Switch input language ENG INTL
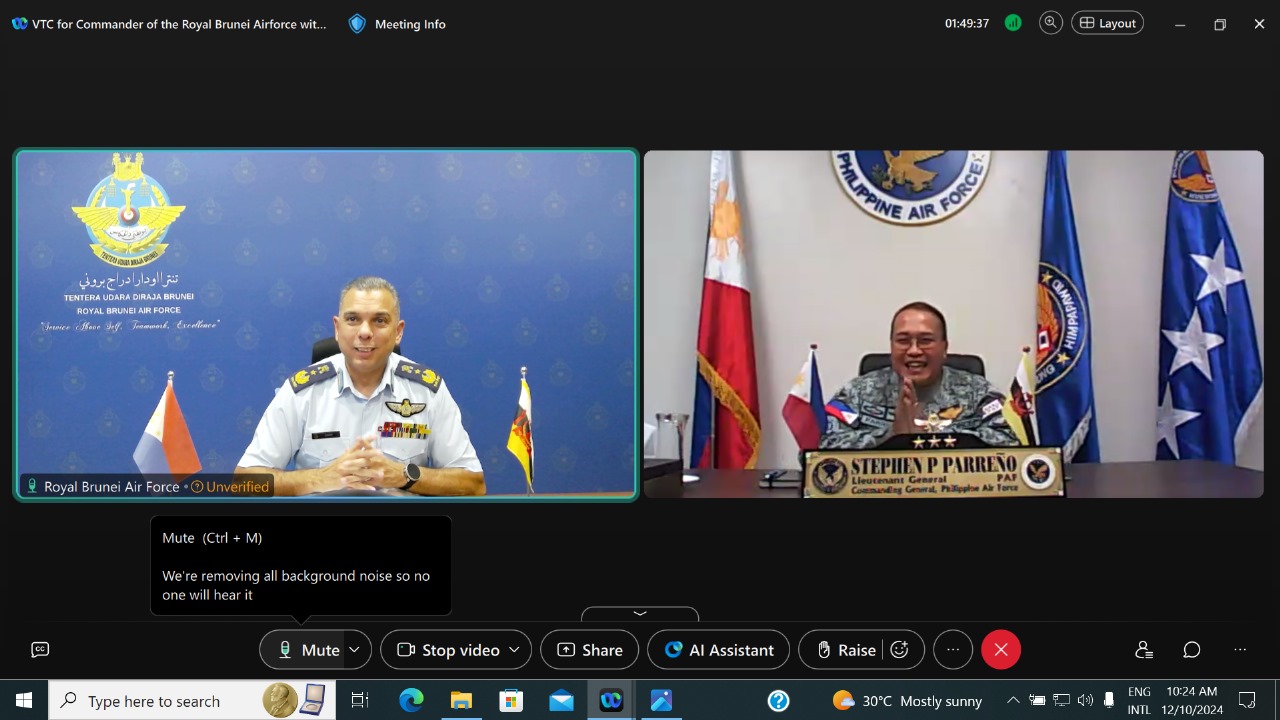 (x=1139, y=701)
